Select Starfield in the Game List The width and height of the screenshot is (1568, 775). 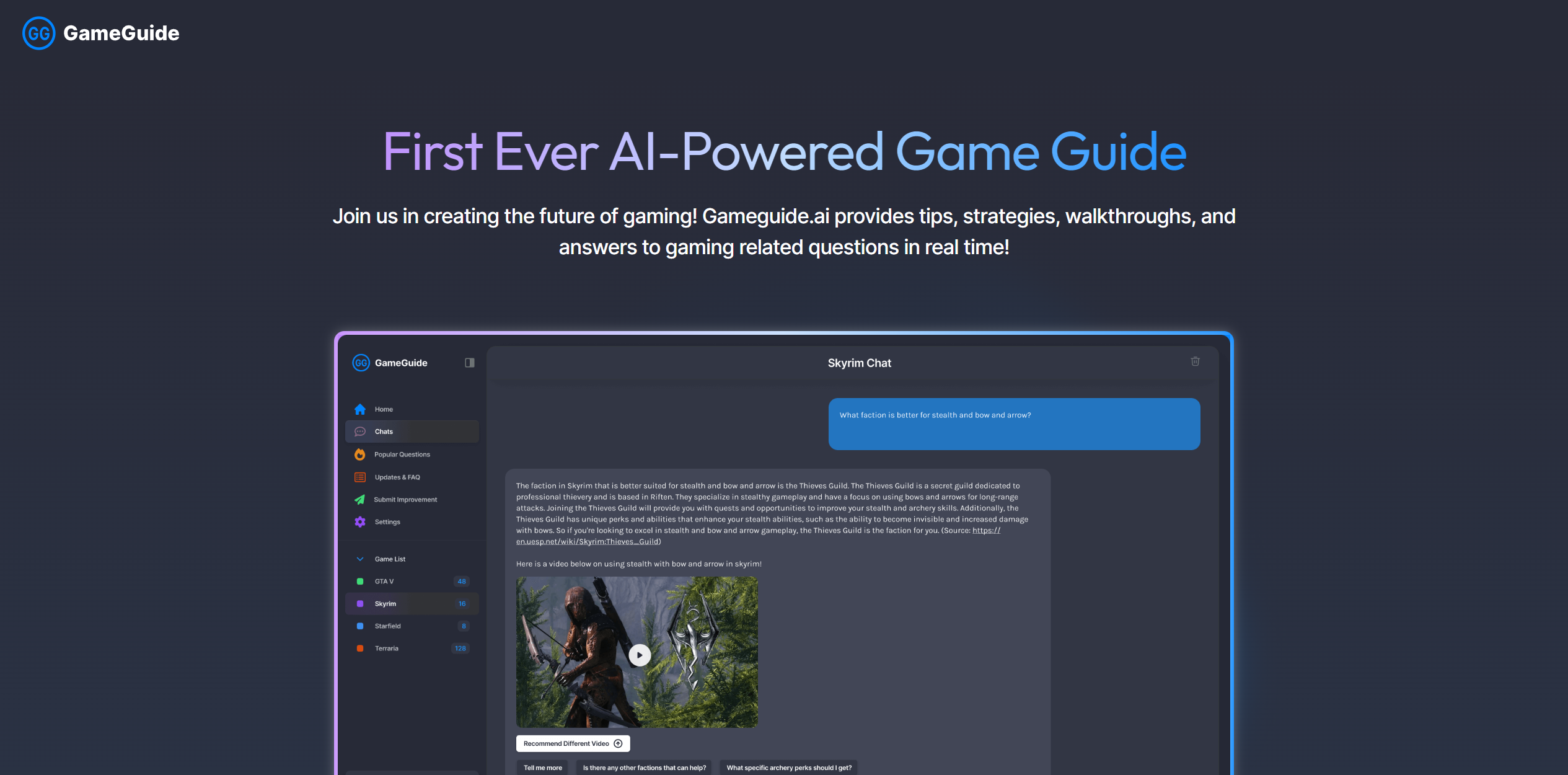click(x=387, y=626)
